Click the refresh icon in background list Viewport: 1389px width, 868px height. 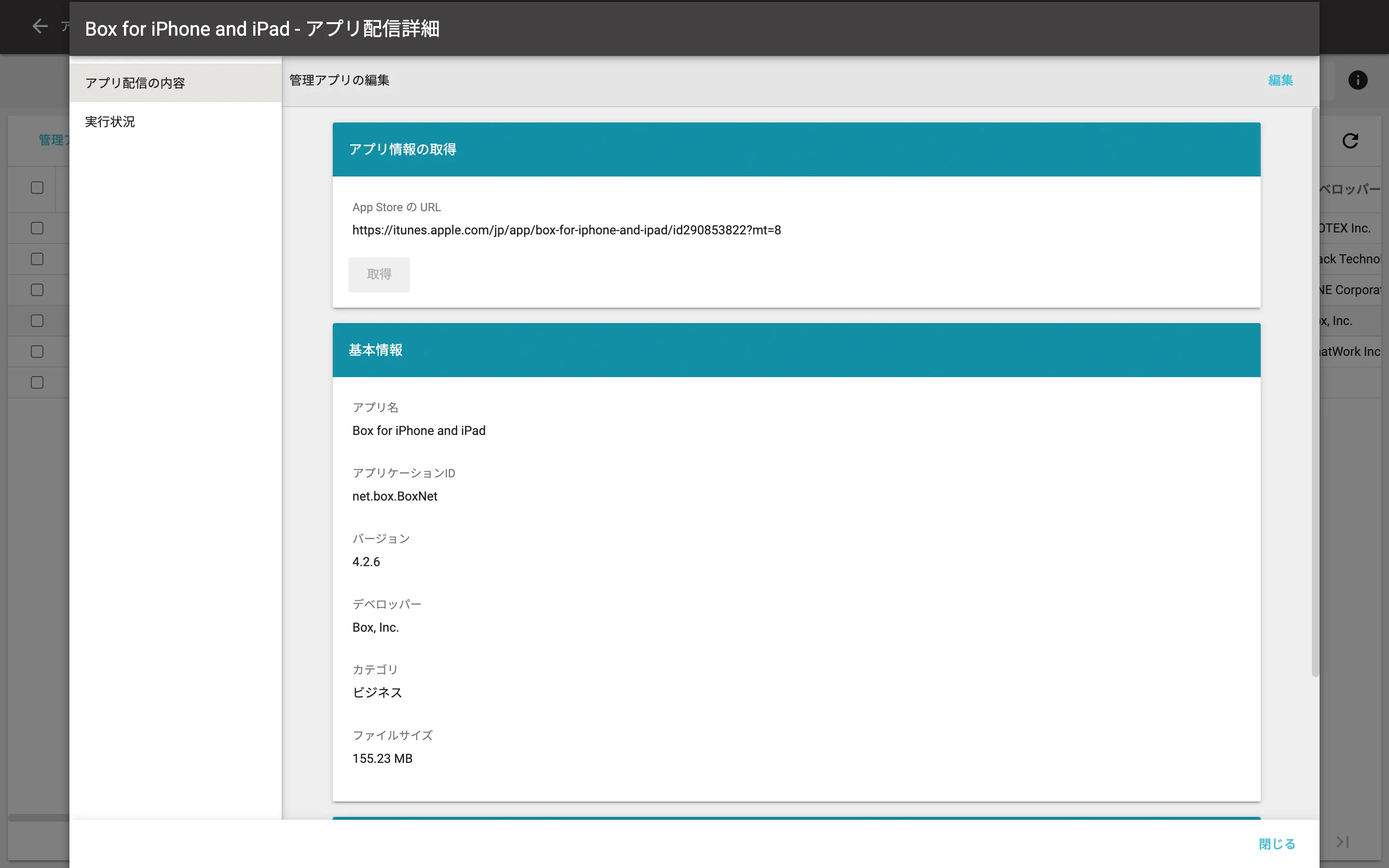coord(1350,141)
